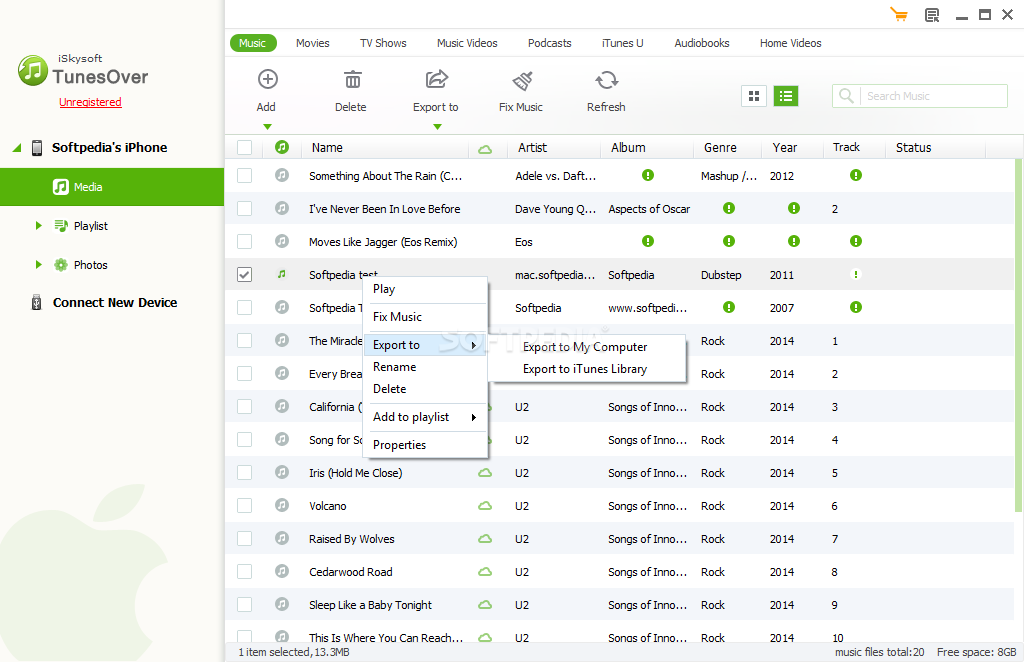Click the iPhone device icon in sidebar
This screenshot has width=1024, height=662.
pos(37,148)
